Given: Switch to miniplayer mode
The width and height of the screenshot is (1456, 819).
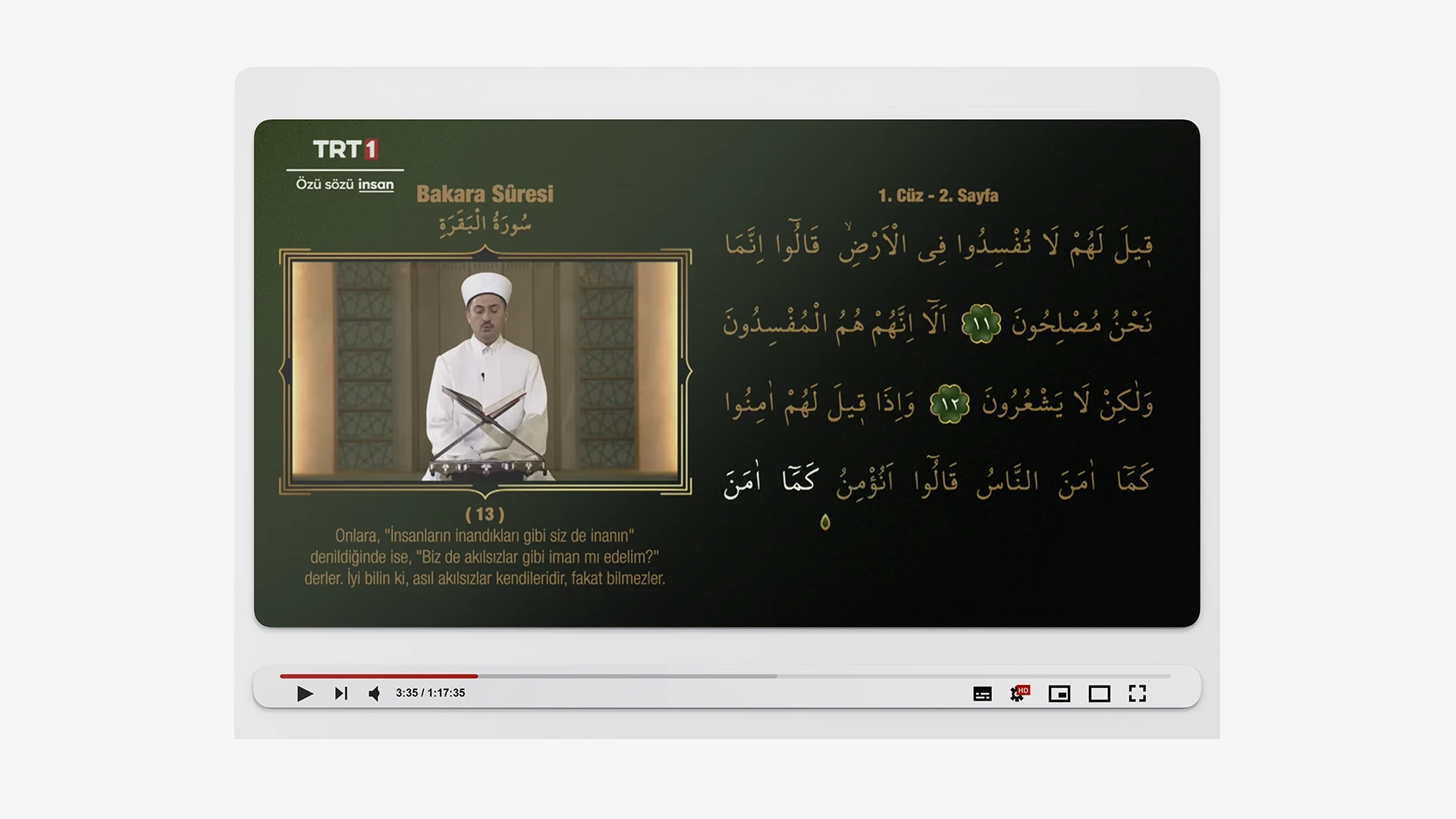Looking at the screenshot, I should pos(1059,694).
